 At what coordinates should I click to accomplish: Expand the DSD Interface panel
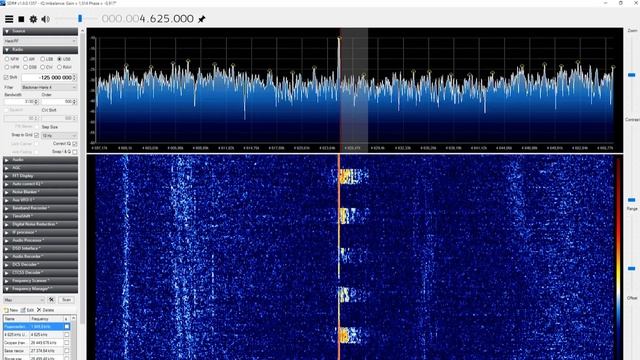(x=40, y=248)
